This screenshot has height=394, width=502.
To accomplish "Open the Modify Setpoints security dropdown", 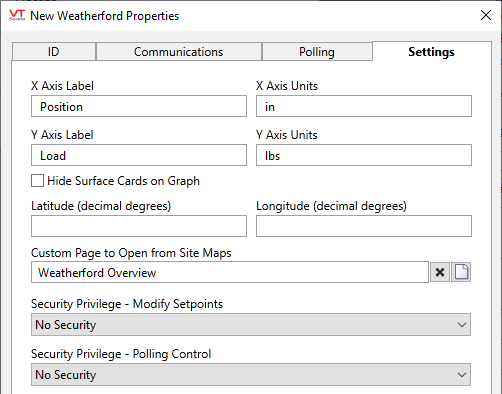I will [251, 324].
